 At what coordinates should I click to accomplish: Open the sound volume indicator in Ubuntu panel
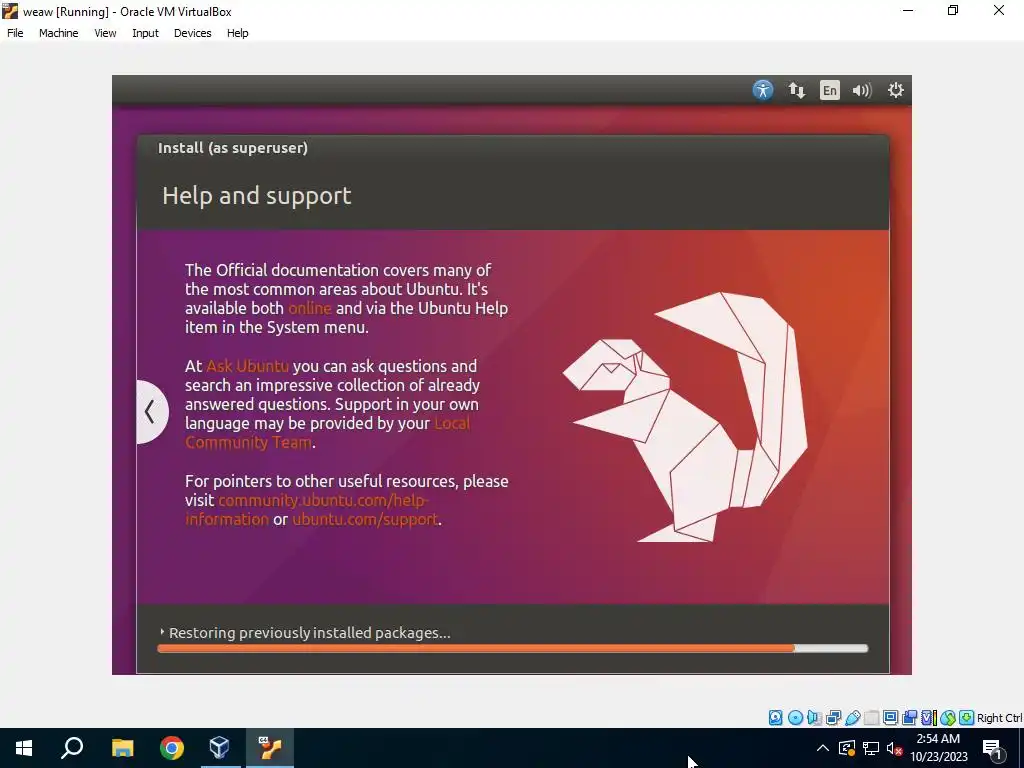point(862,90)
